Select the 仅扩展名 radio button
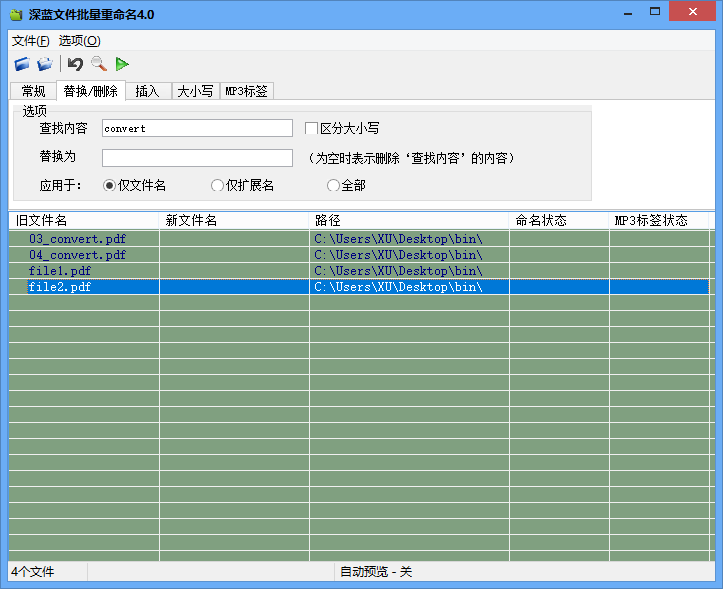 [x=217, y=185]
